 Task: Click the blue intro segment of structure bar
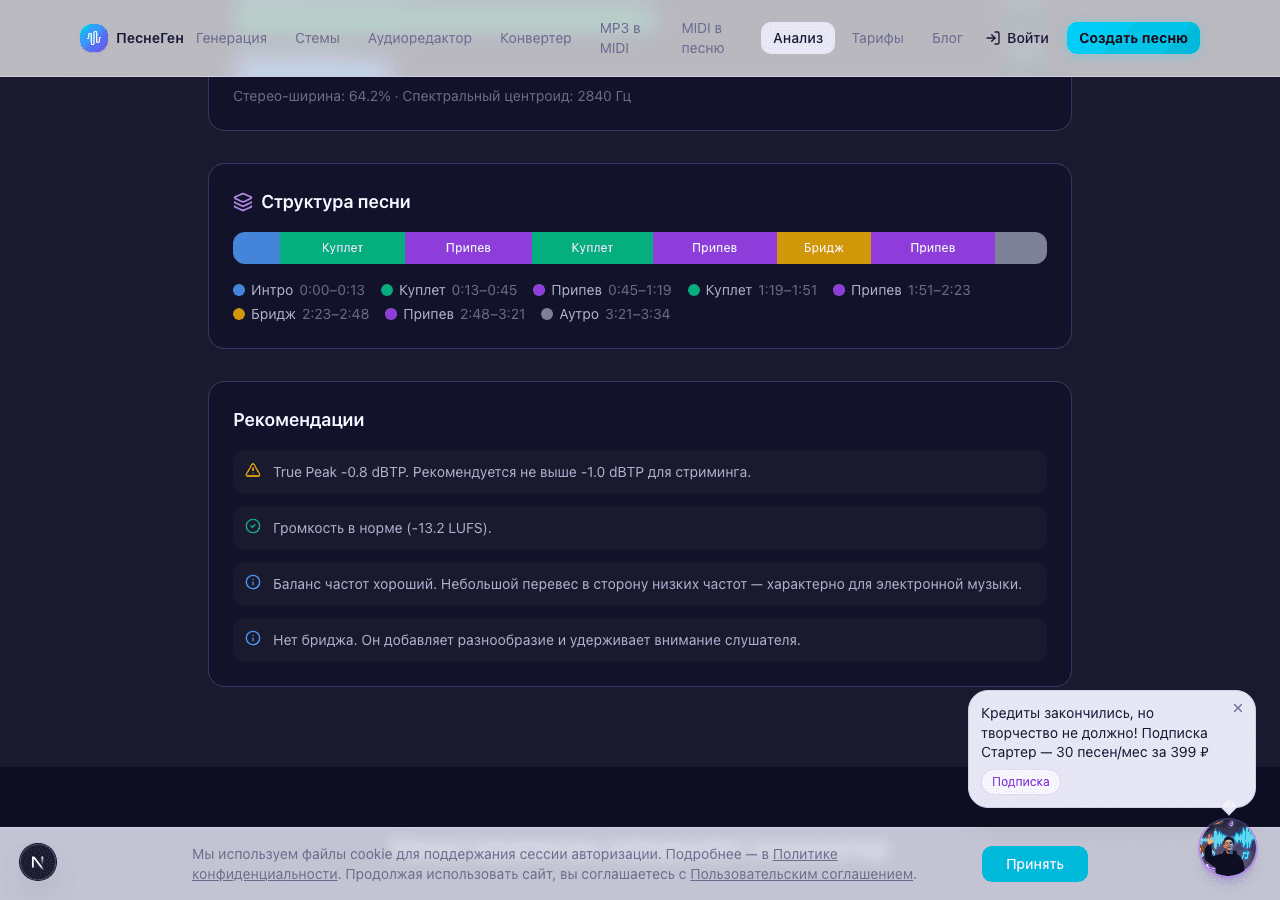click(x=256, y=248)
